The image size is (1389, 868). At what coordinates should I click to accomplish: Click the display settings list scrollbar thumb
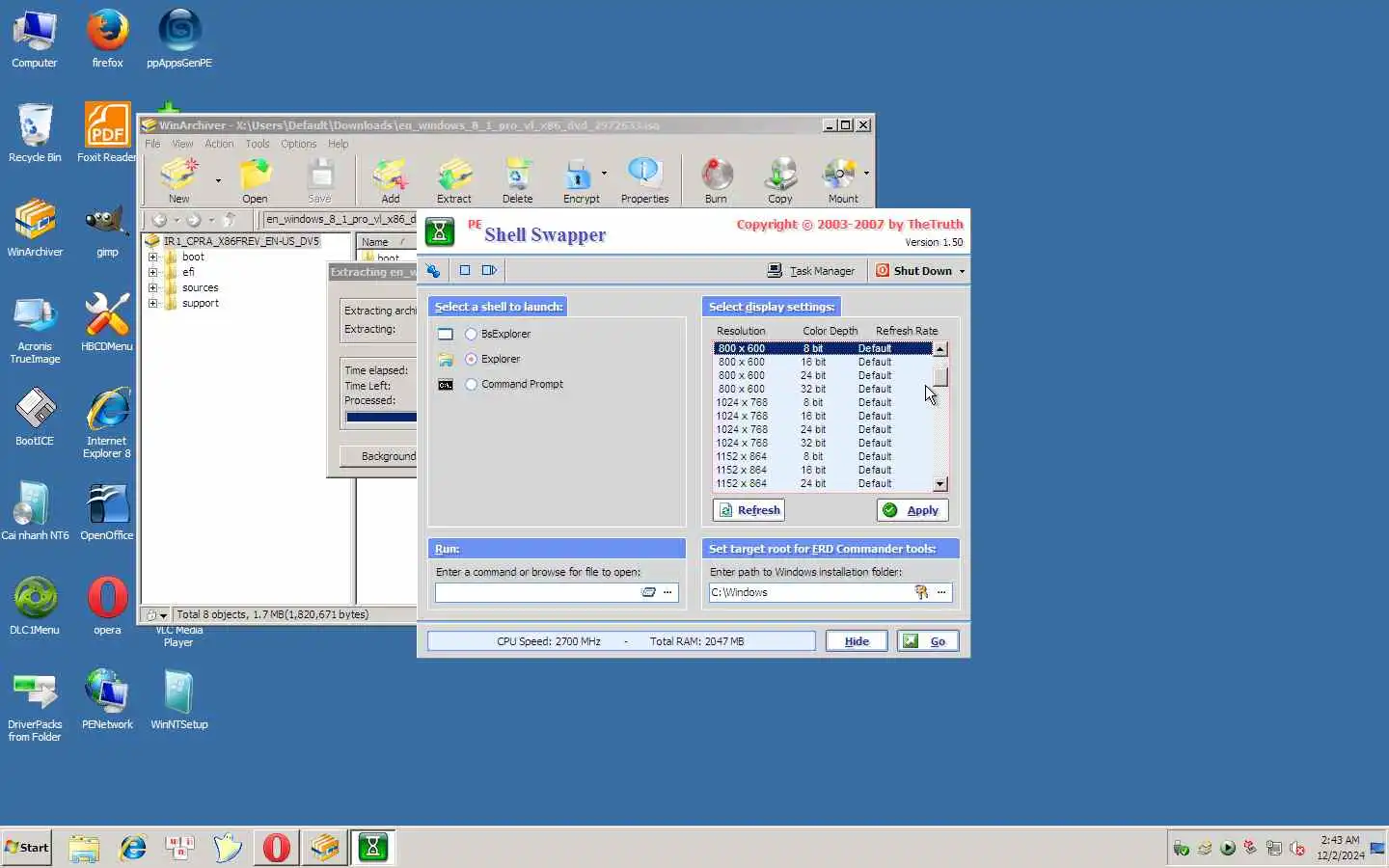pyautogui.click(x=940, y=377)
